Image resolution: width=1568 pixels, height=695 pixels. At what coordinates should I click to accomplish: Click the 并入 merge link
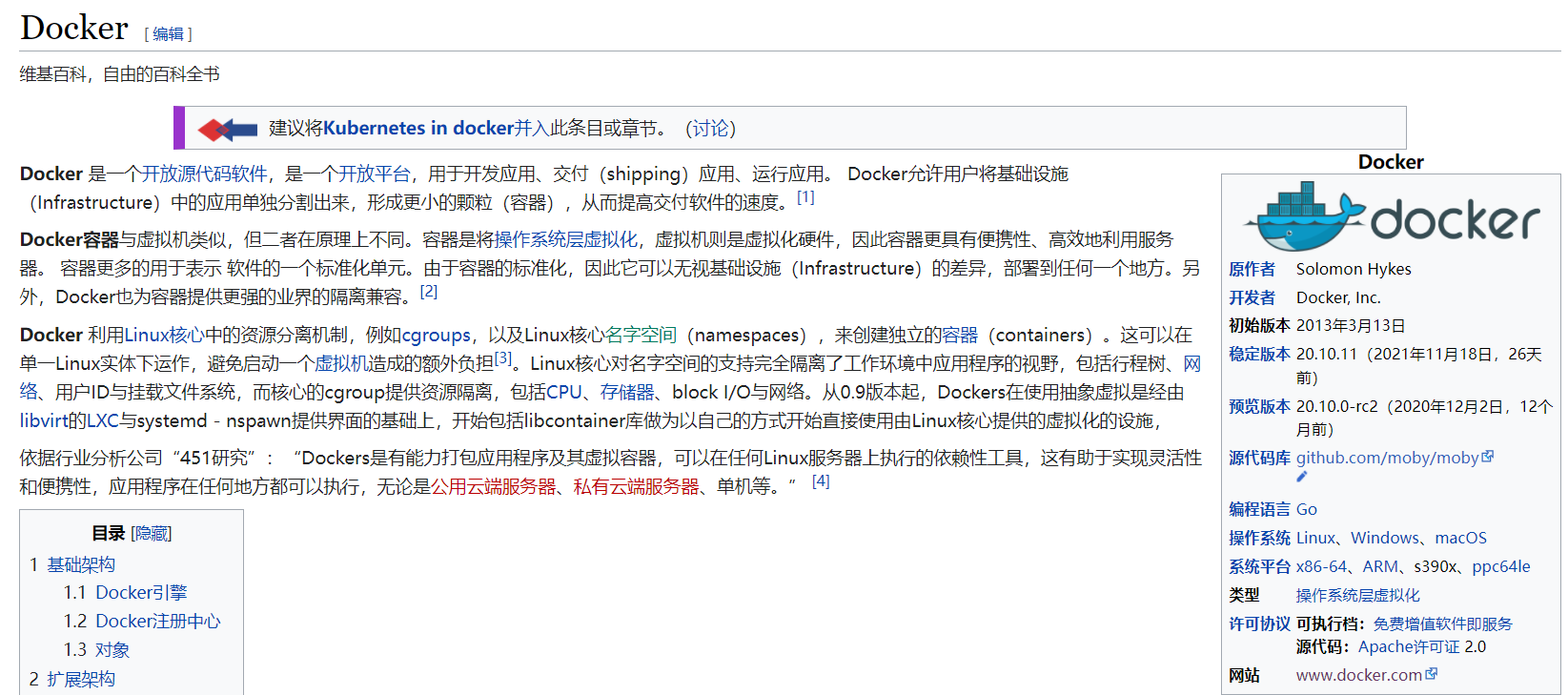[532, 129]
